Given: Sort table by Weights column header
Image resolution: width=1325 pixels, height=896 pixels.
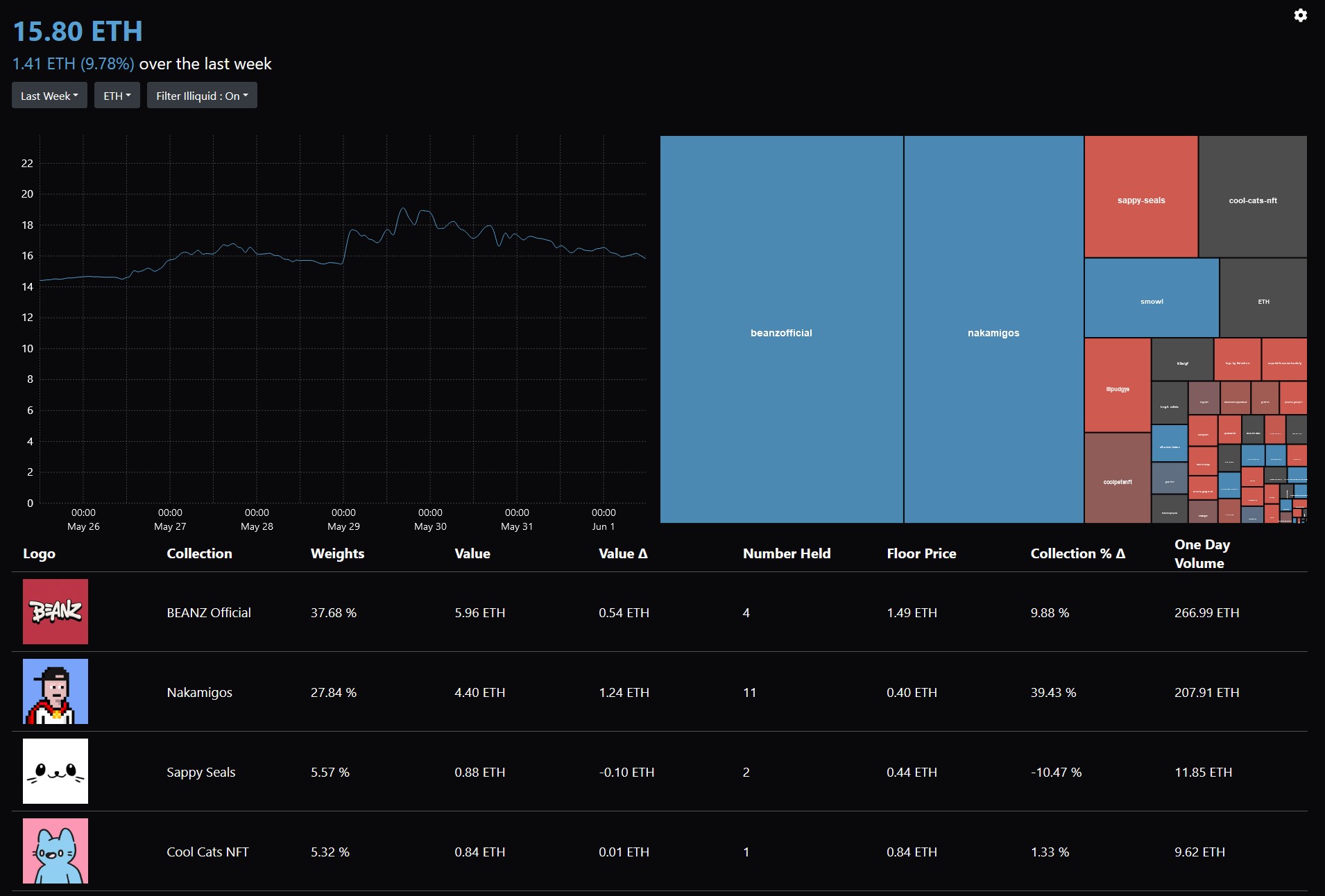Looking at the screenshot, I should point(337,553).
